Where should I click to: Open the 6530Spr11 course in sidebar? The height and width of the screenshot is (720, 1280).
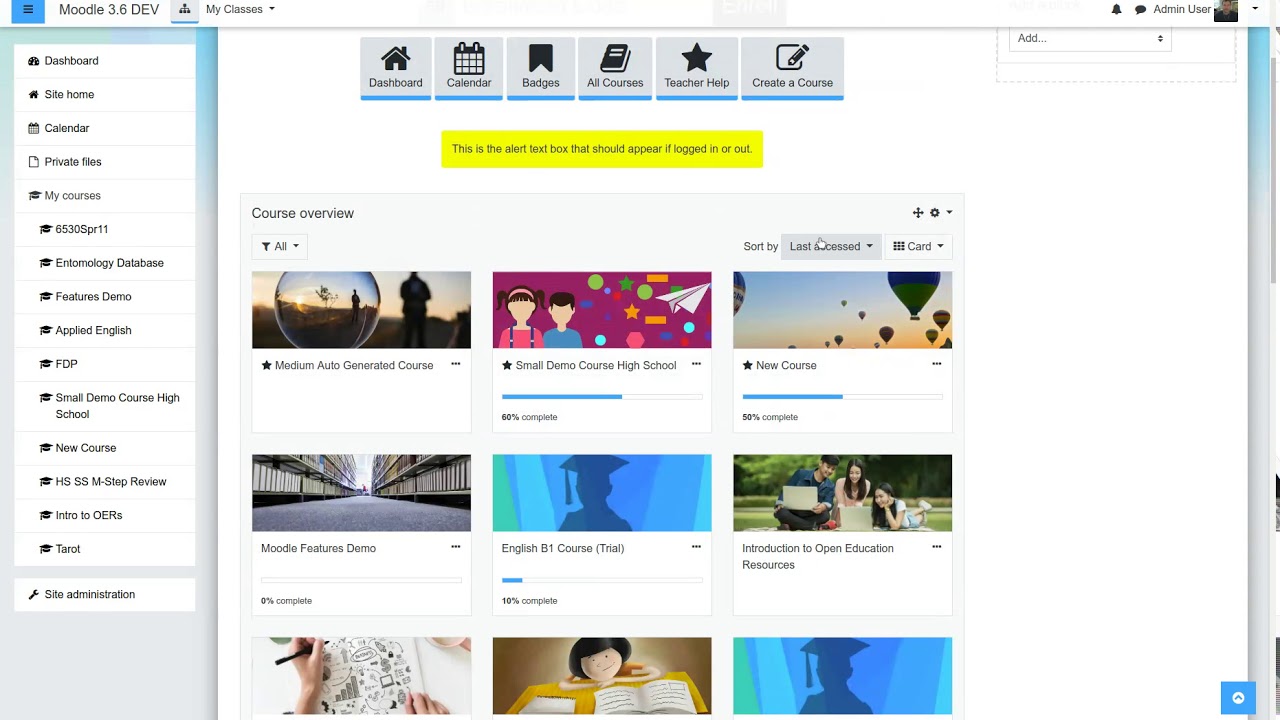pyautogui.click(x=105, y=229)
